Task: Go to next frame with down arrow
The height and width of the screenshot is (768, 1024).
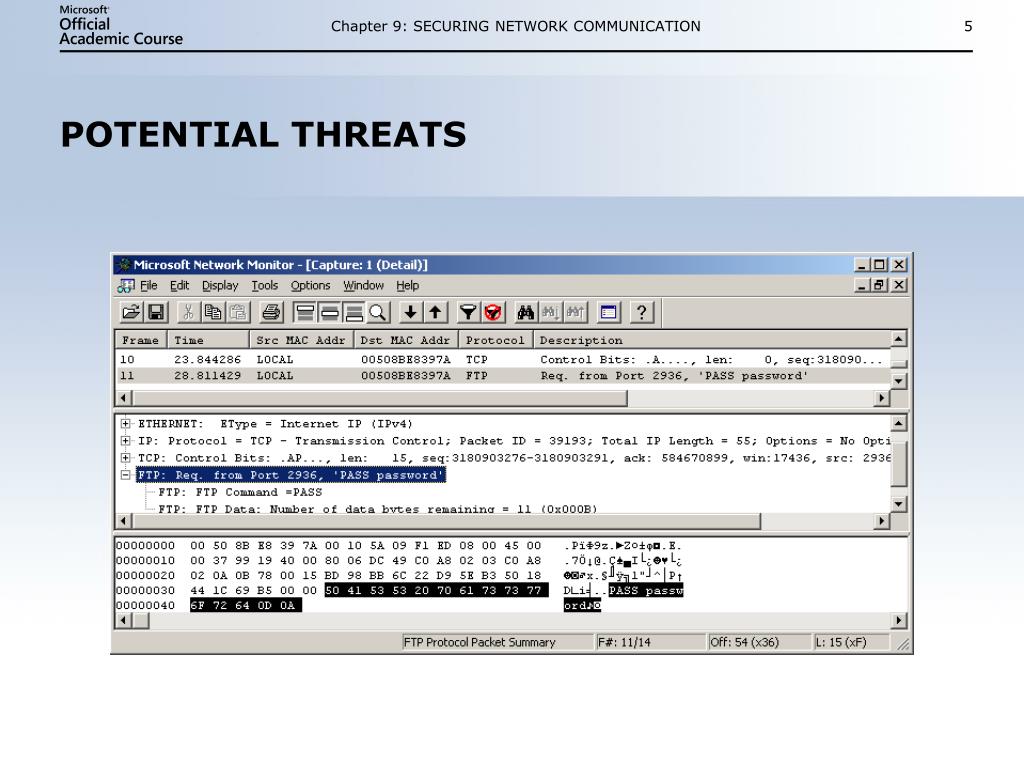Action: [x=410, y=313]
